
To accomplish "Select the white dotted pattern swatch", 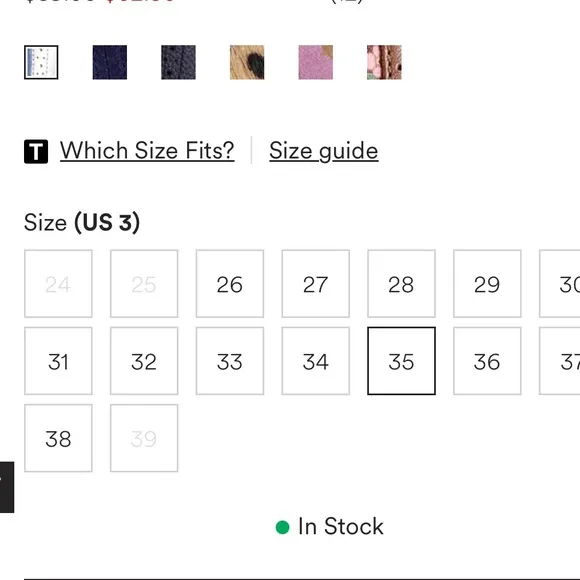I will pyautogui.click(x=41, y=62).
